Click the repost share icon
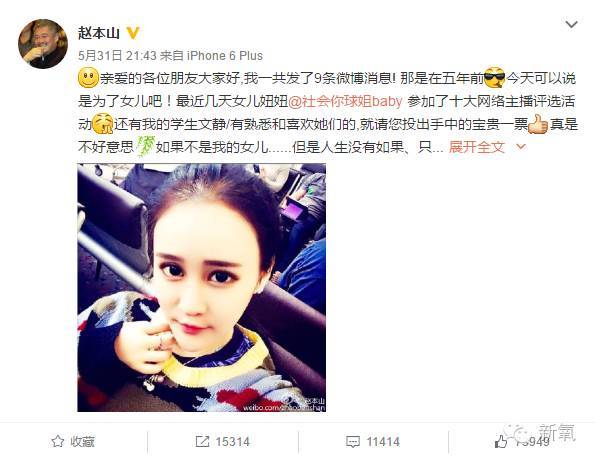The image size is (595, 461). point(202,441)
